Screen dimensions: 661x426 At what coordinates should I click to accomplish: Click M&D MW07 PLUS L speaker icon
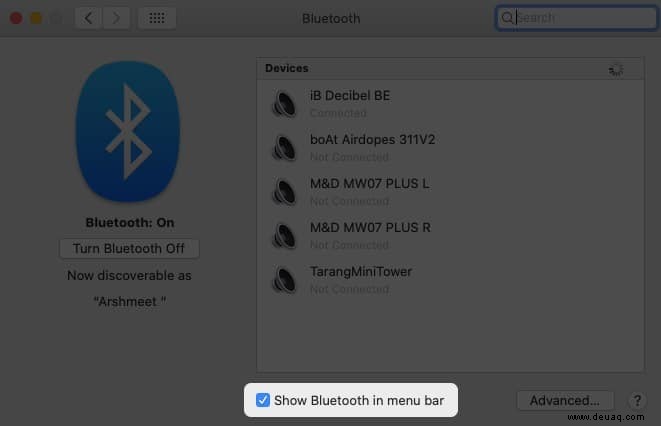tap(285, 192)
